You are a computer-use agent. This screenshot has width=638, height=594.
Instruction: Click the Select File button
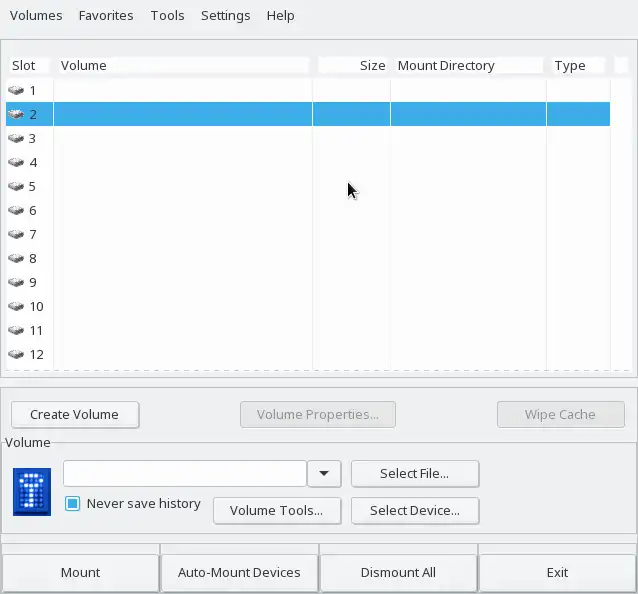click(x=415, y=474)
